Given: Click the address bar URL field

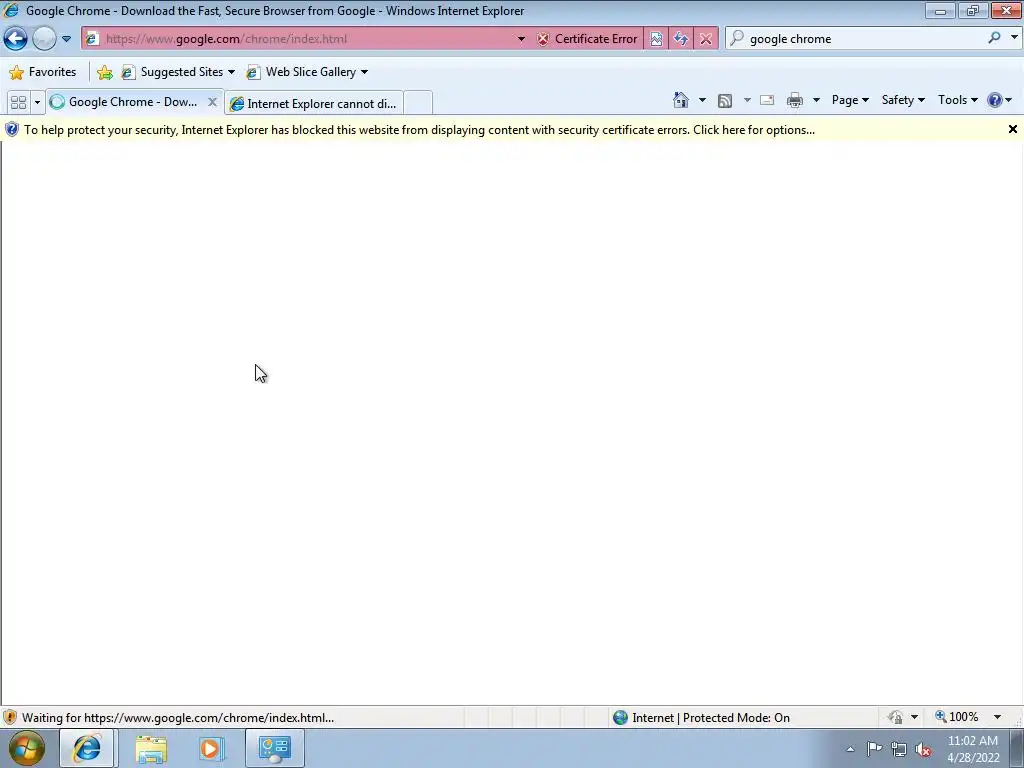Looking at the screenshot, I should [307, 39].
